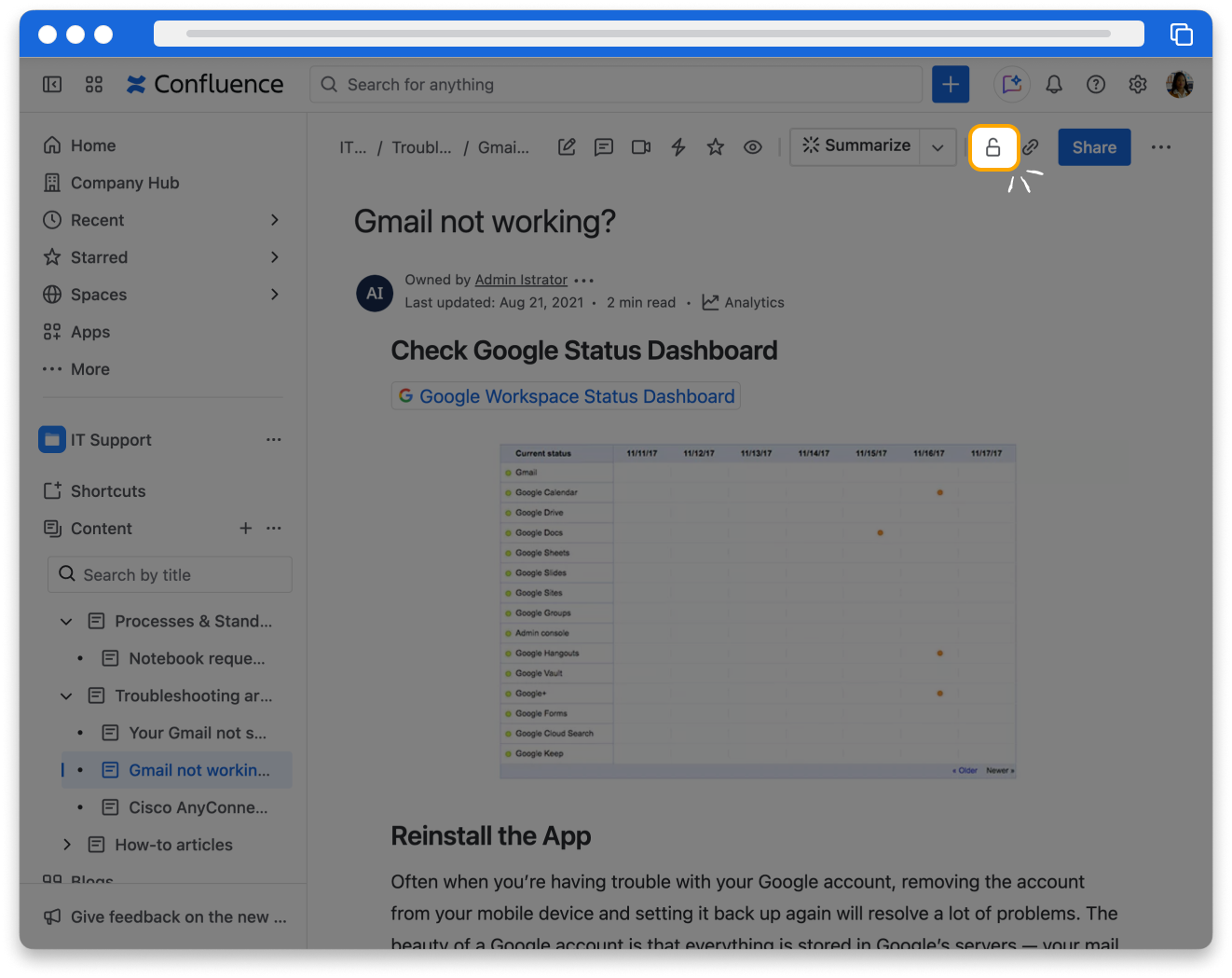Open the AI chat sparkle icon

tap(1012, 85)
